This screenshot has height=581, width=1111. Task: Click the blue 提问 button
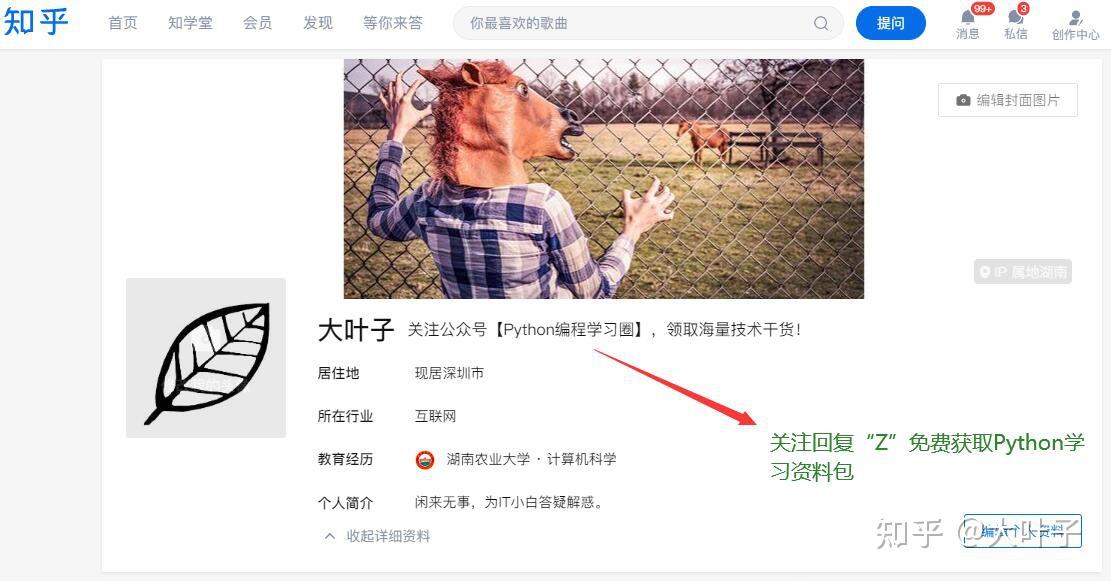(x=891, y=23)
